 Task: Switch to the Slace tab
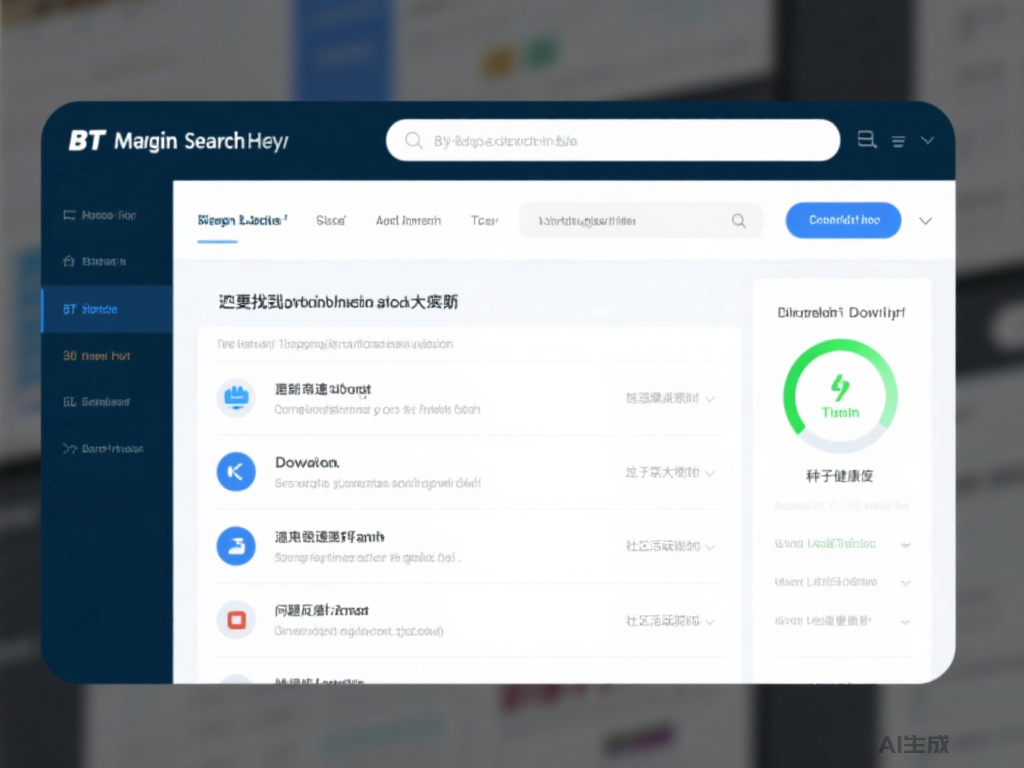(330, 221)
